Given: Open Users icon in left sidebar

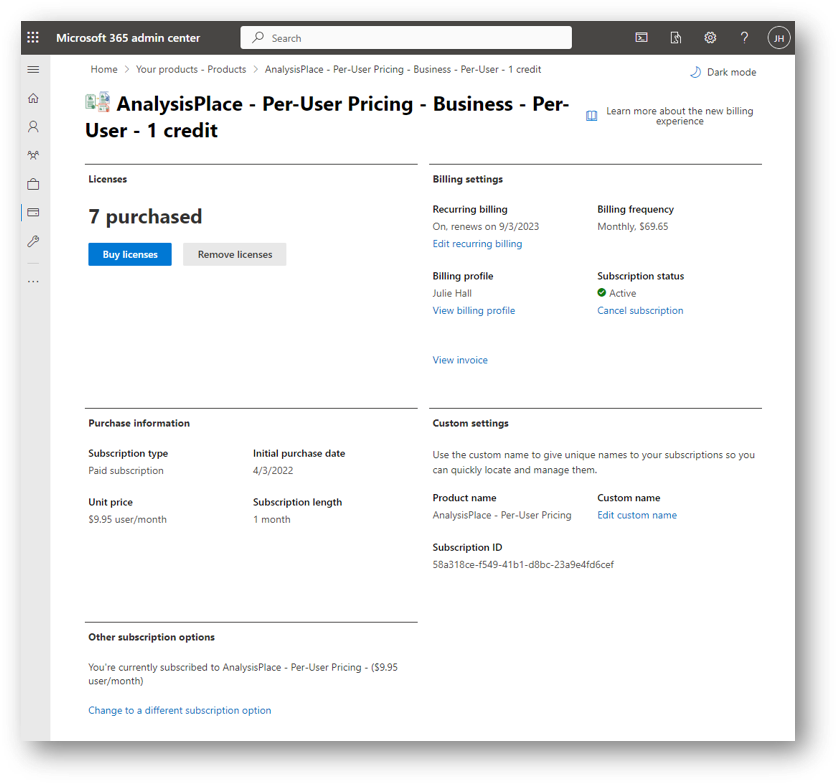Looking at the screenshot, I should click(x=33, y=127).
